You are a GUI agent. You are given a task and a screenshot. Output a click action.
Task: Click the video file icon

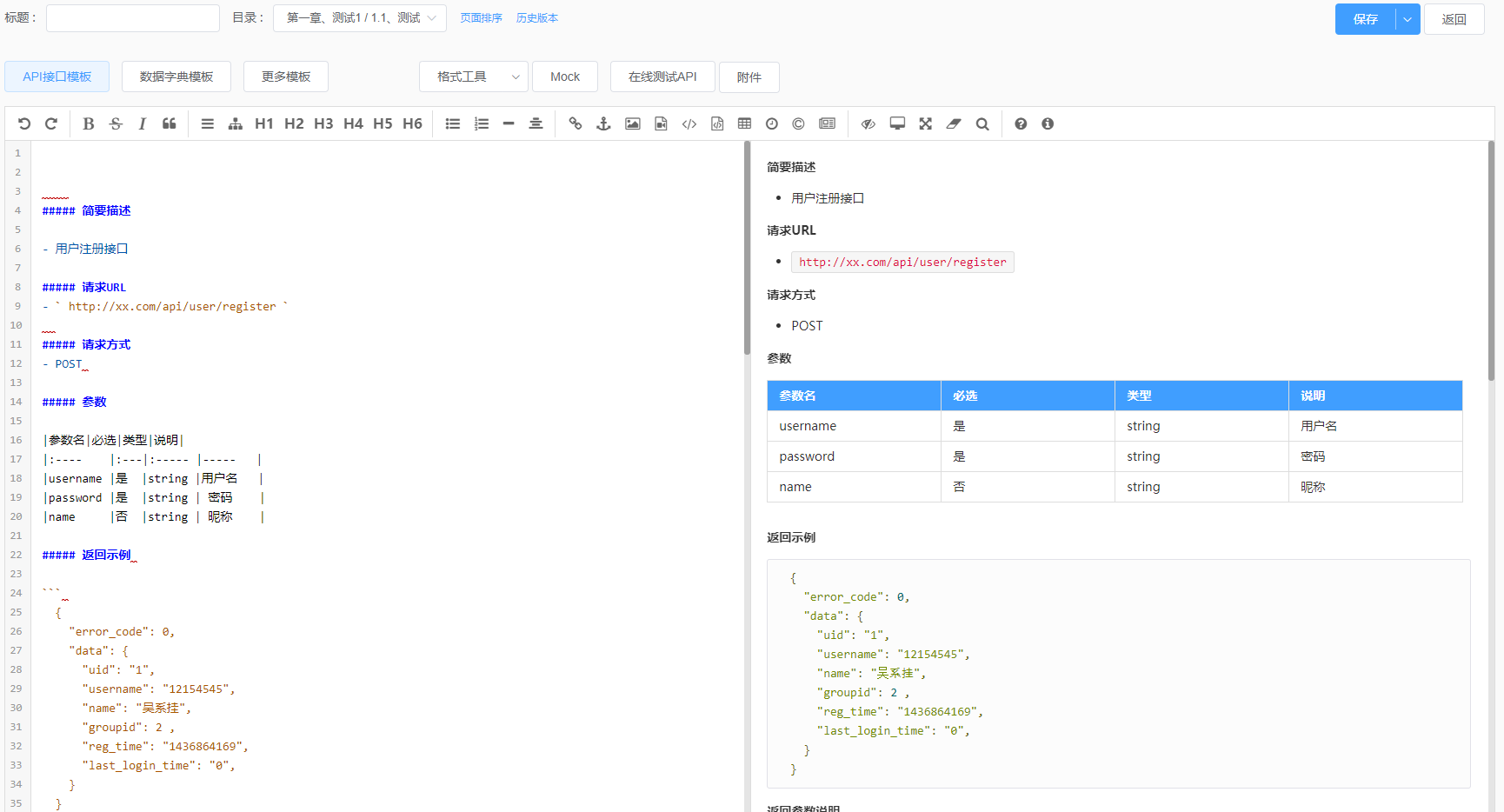661,123
